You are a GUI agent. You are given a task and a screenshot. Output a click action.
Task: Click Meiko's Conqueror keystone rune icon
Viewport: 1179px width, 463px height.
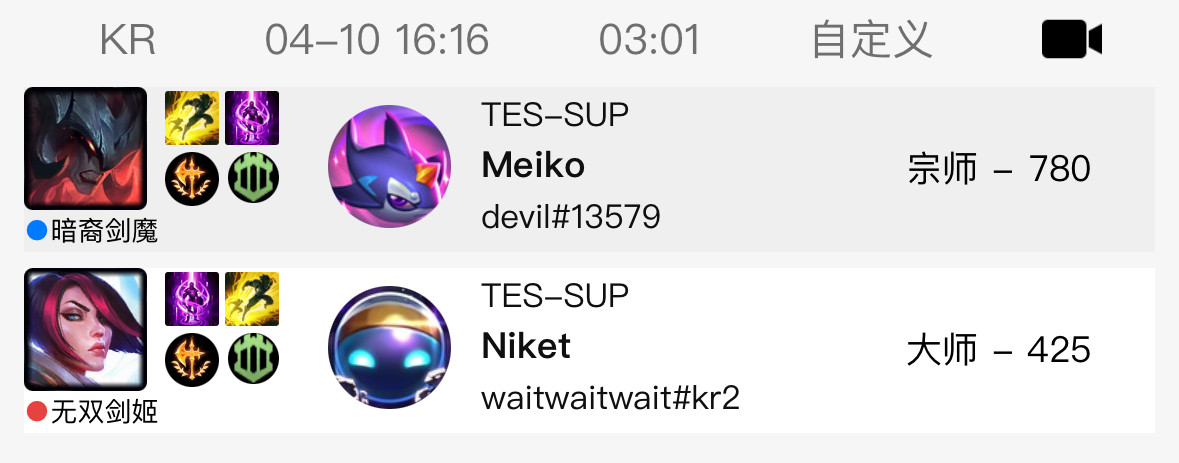[192, 179]
